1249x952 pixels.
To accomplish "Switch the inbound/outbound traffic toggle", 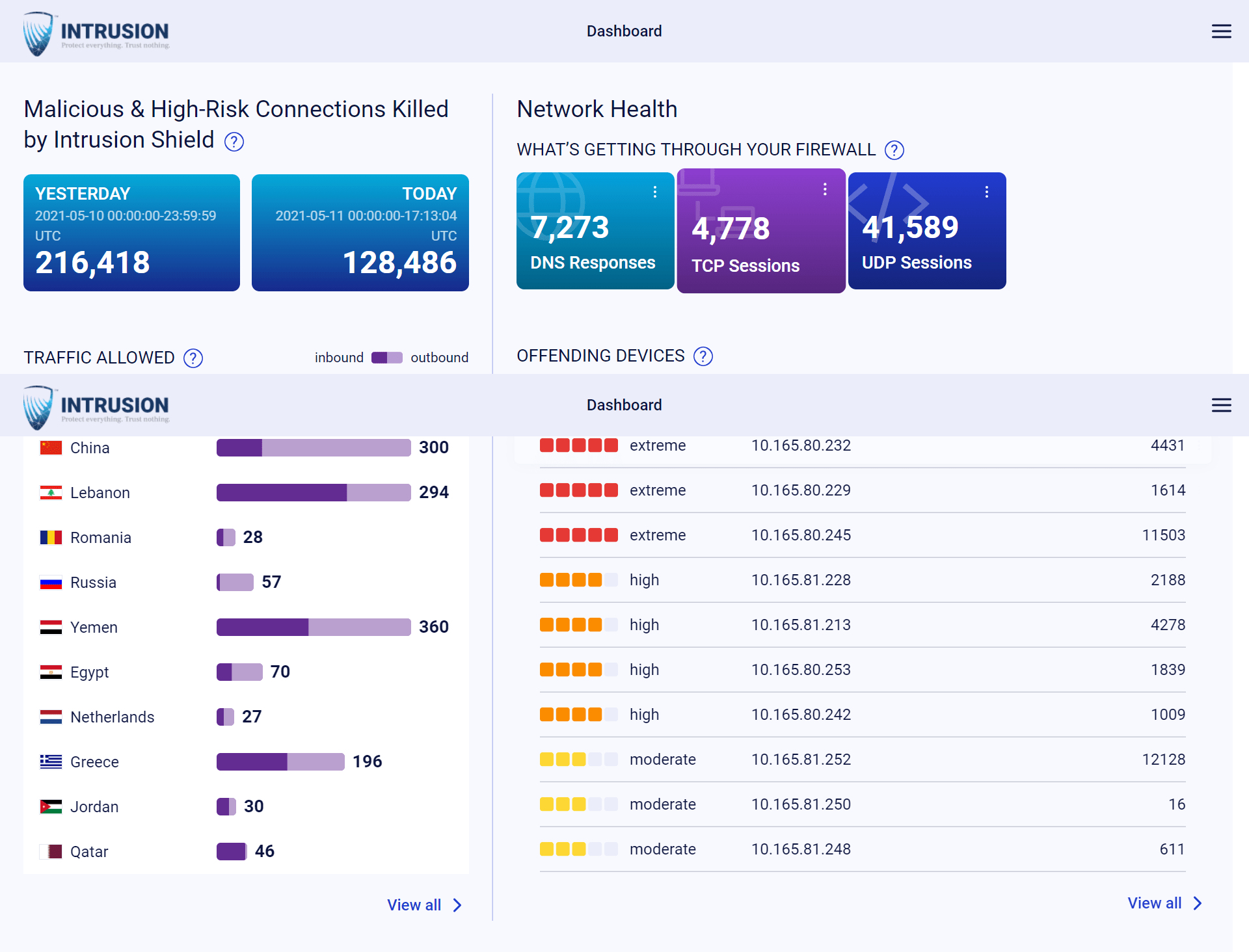I will tap(386, 357).
